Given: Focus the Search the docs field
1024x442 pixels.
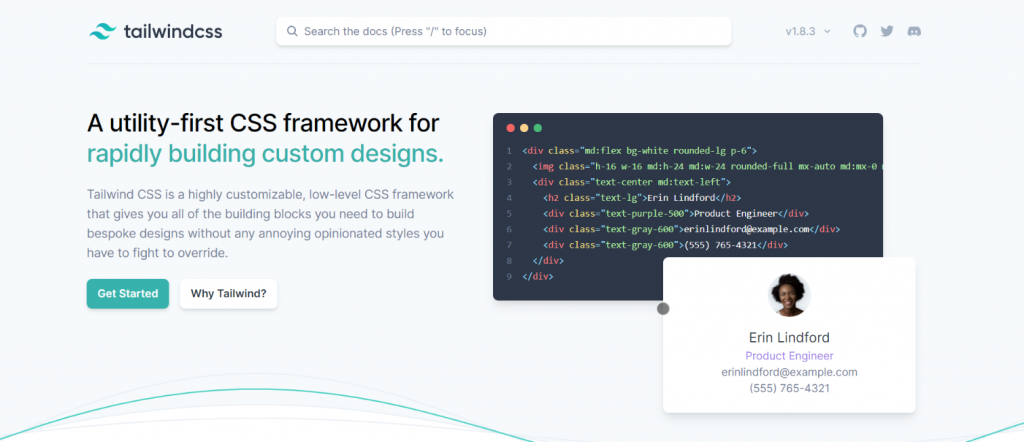Looking at the screenshot, I should point(504,31).
